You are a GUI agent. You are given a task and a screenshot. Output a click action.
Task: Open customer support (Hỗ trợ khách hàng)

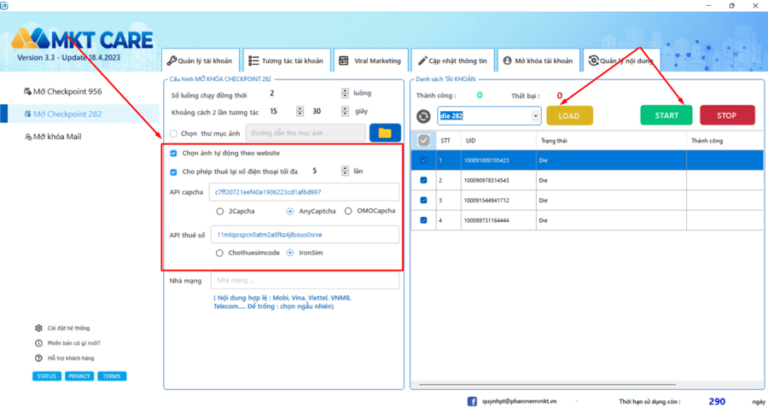[x=70, y=357]
